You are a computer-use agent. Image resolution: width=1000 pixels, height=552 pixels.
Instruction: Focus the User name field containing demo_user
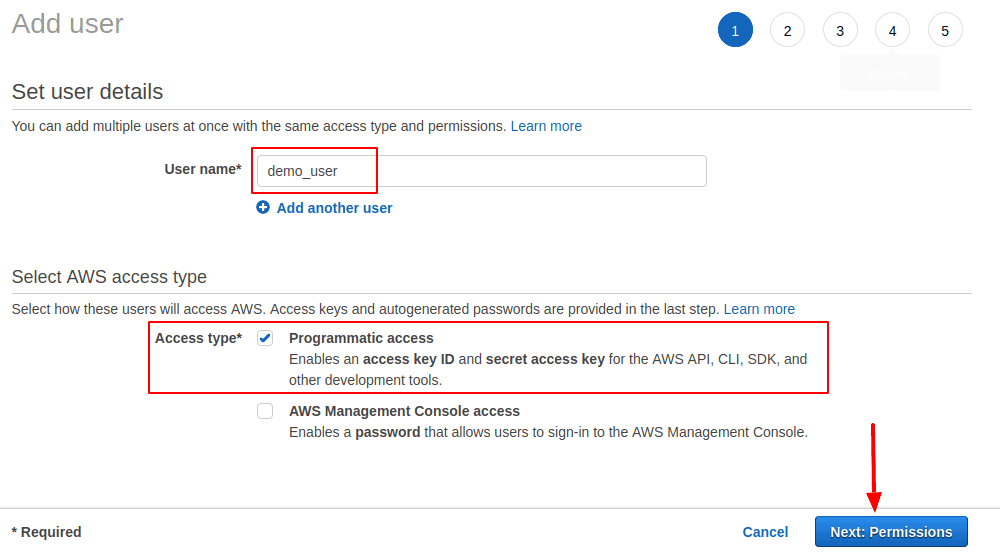tap(480, 171)
